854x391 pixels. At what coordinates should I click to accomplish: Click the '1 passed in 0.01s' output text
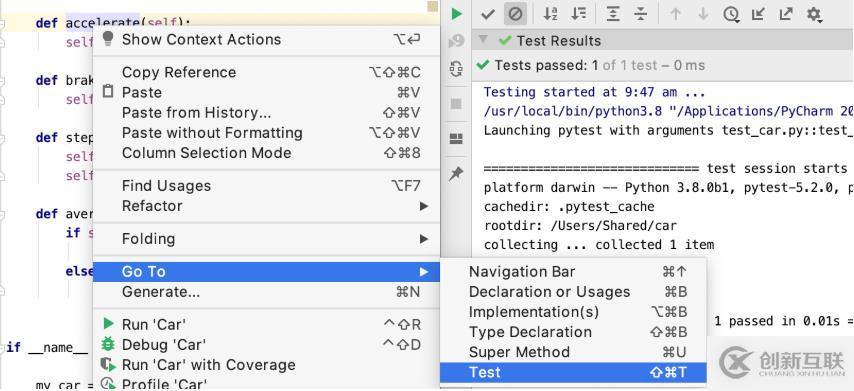[777, 321]
